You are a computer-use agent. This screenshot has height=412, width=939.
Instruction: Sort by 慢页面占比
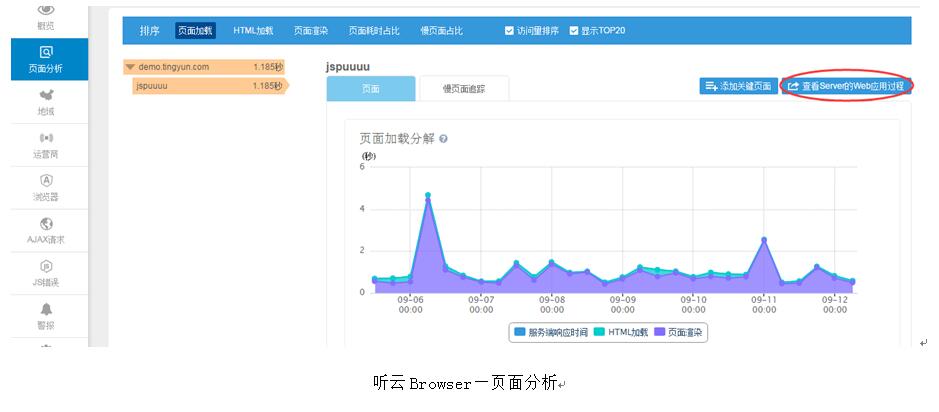point(441,31)
